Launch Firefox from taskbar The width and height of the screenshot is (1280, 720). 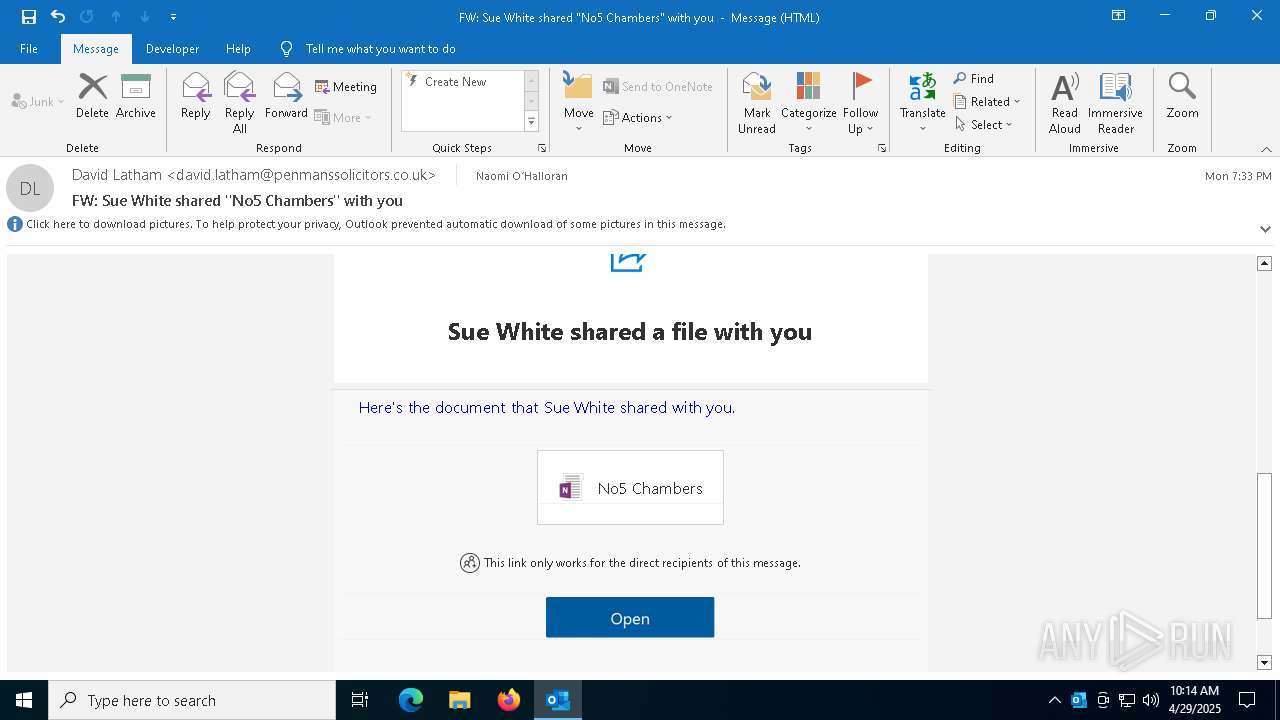coord(508,700)
